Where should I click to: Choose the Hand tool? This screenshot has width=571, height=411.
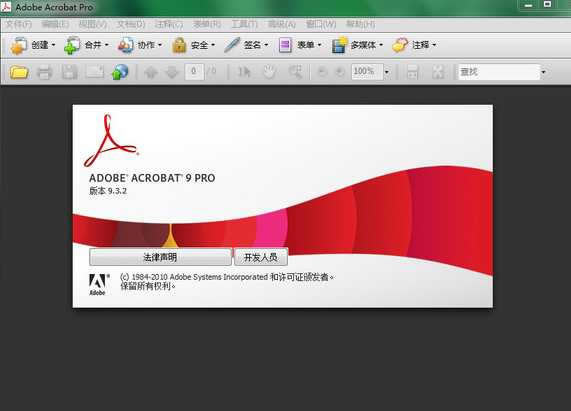click(x=269, y=72)
